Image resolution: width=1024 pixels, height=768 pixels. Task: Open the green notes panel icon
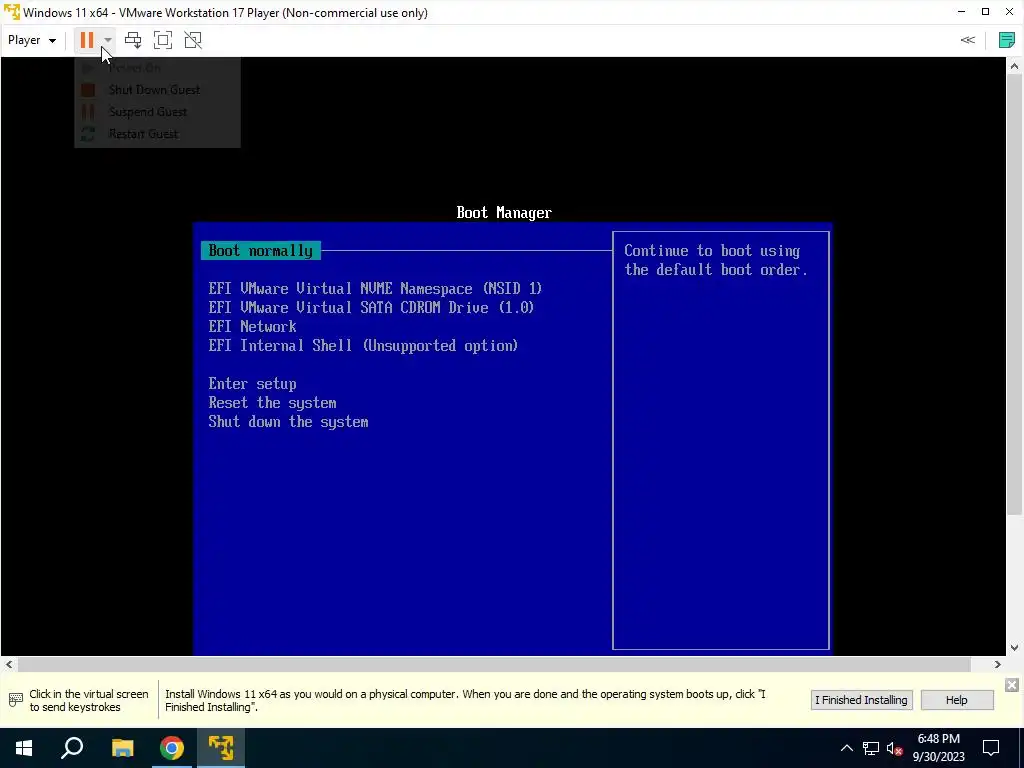click(1006, 40)
